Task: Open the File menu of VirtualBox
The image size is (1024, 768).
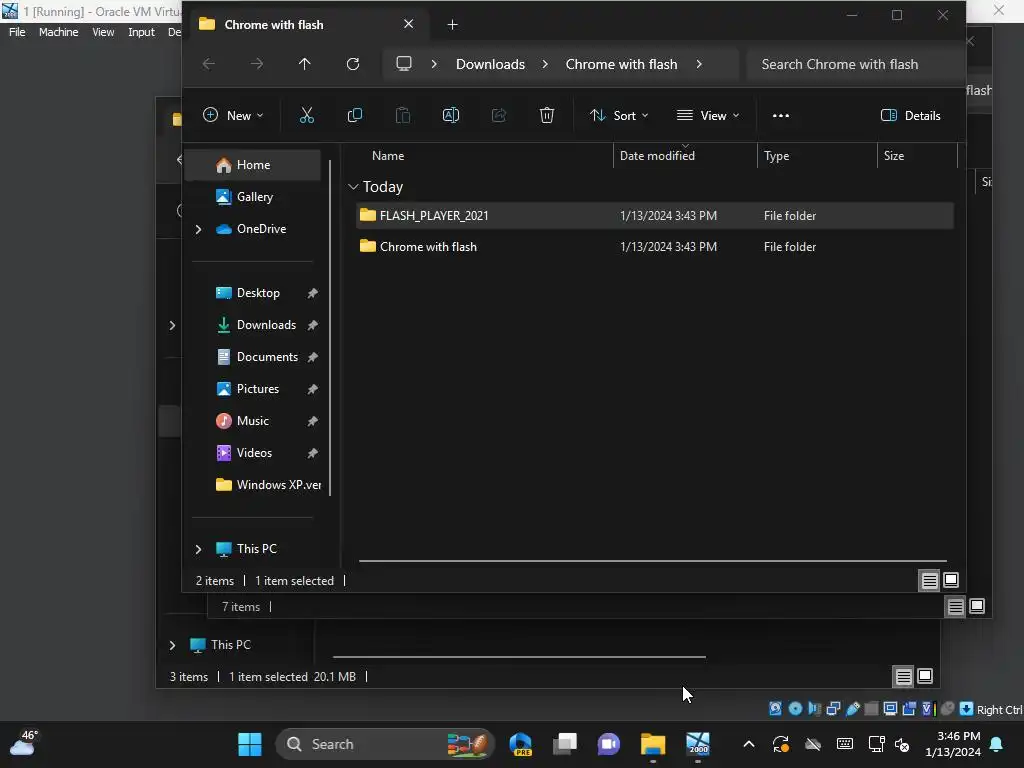Action: coord(17,32)
